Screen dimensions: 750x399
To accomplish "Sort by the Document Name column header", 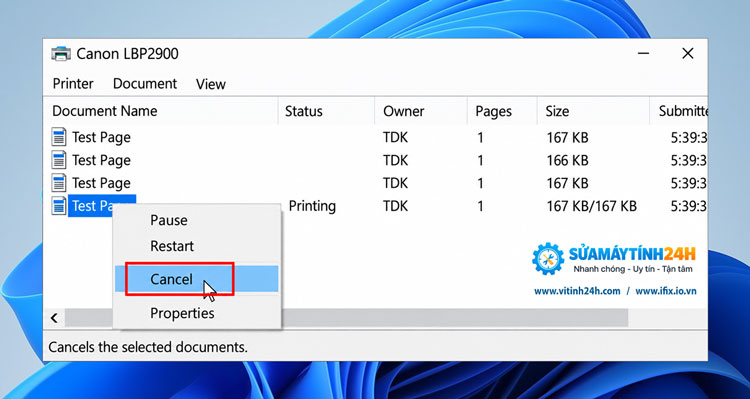I will click(x=160, y=111).
